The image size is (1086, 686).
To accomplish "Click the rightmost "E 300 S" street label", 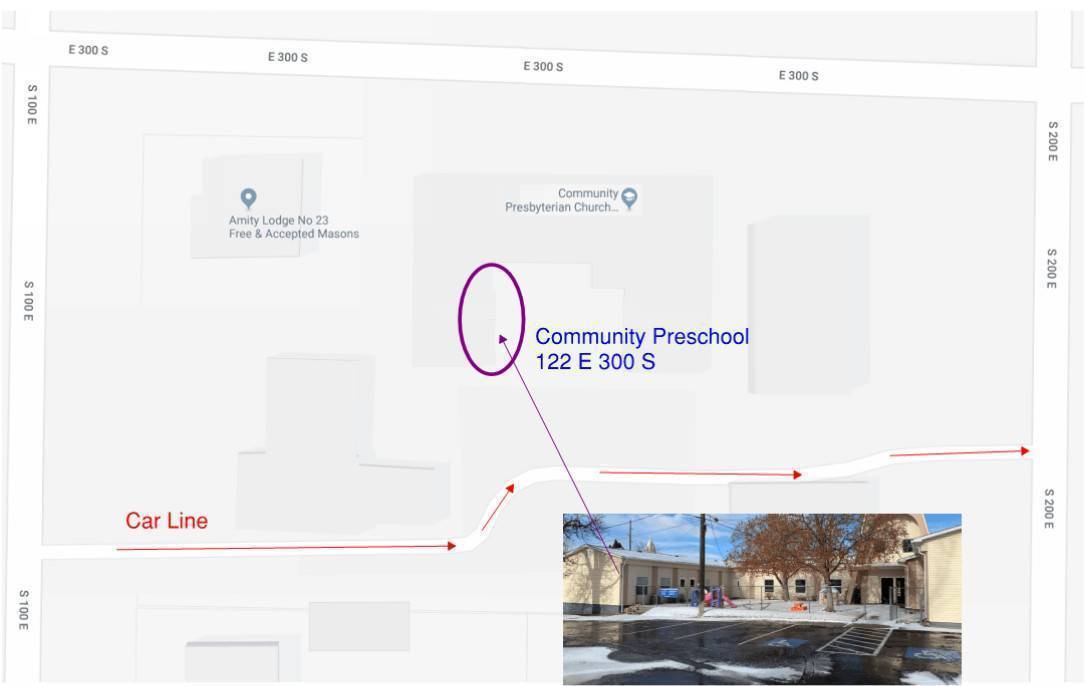I will pos(798,76).
